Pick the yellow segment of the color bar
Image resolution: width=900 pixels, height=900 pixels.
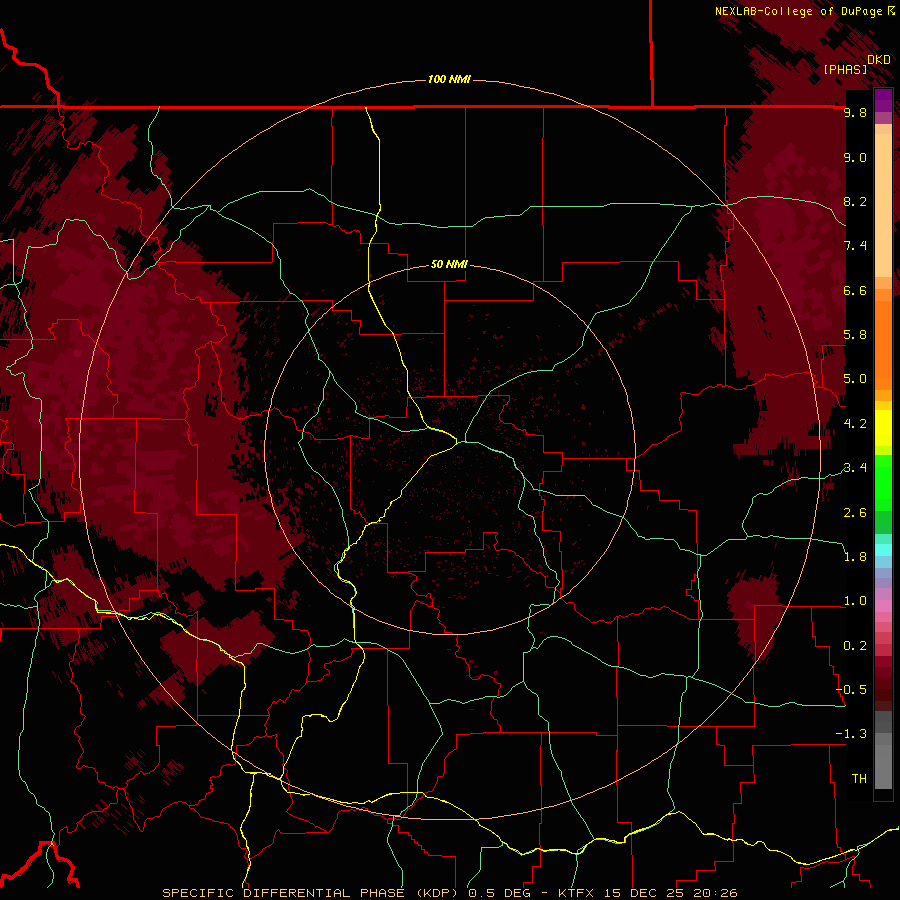(883, 428)
